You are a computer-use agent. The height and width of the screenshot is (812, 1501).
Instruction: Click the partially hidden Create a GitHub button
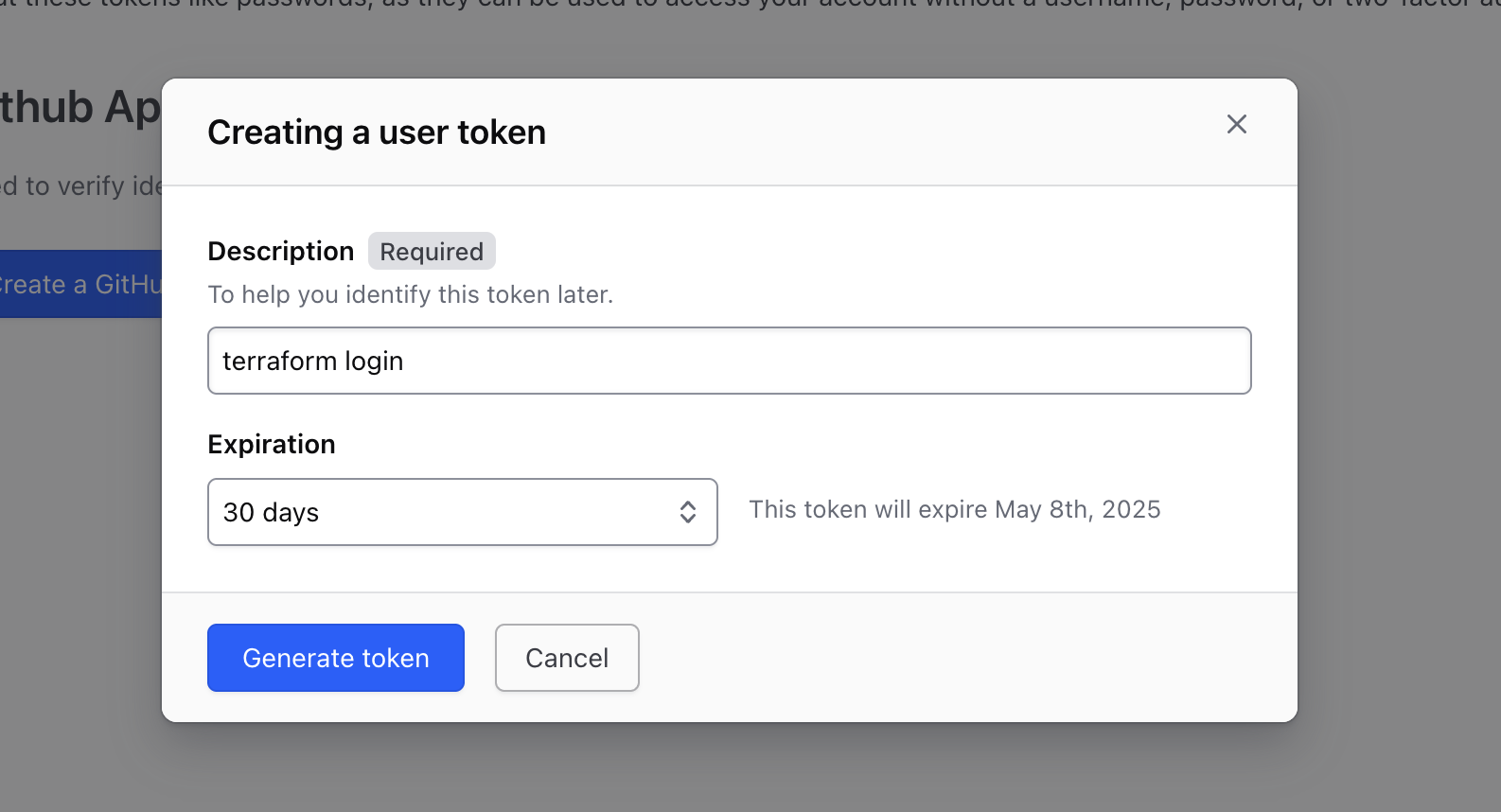pos(80,284)
